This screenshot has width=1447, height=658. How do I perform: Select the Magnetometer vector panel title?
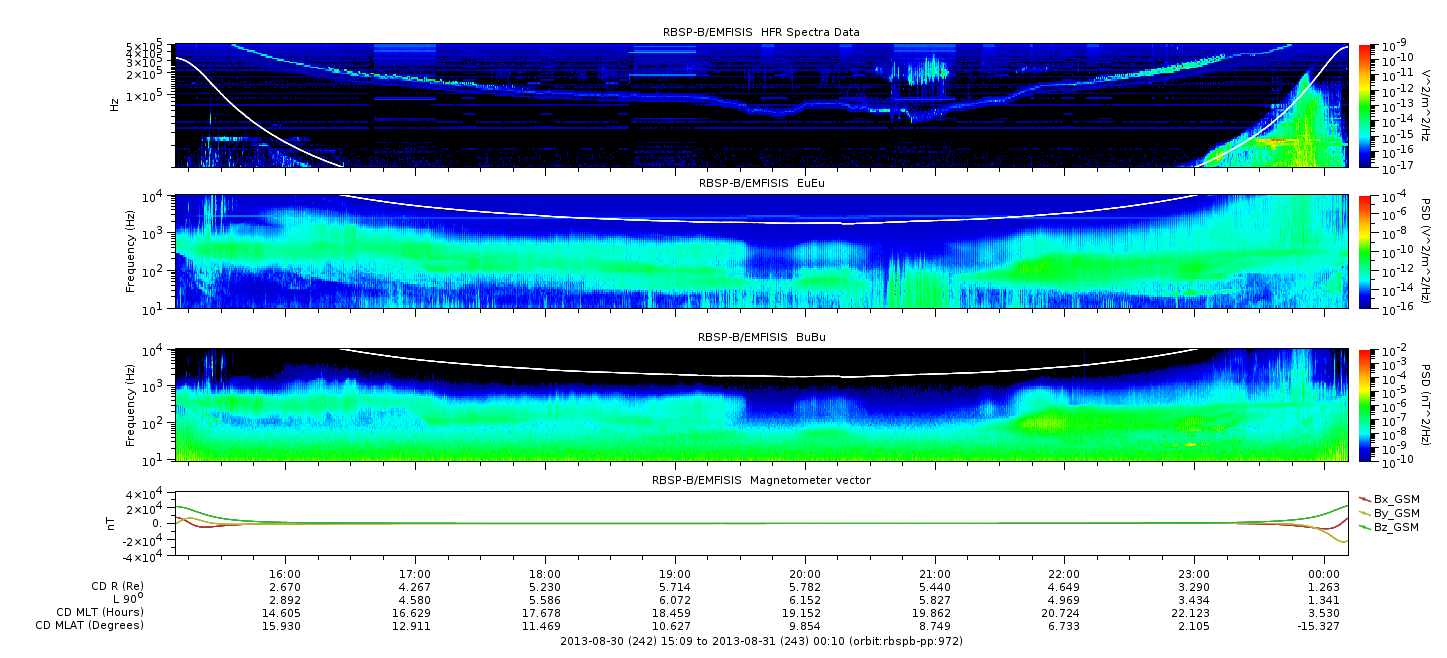point(761,480)
